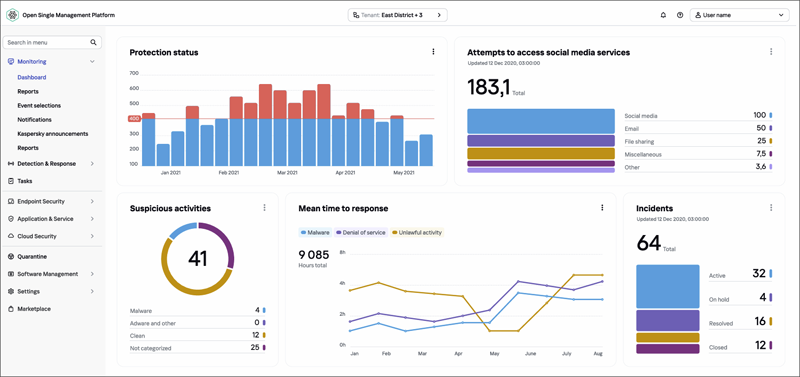Expand the Cloud Security chevron

click(92, 236)
